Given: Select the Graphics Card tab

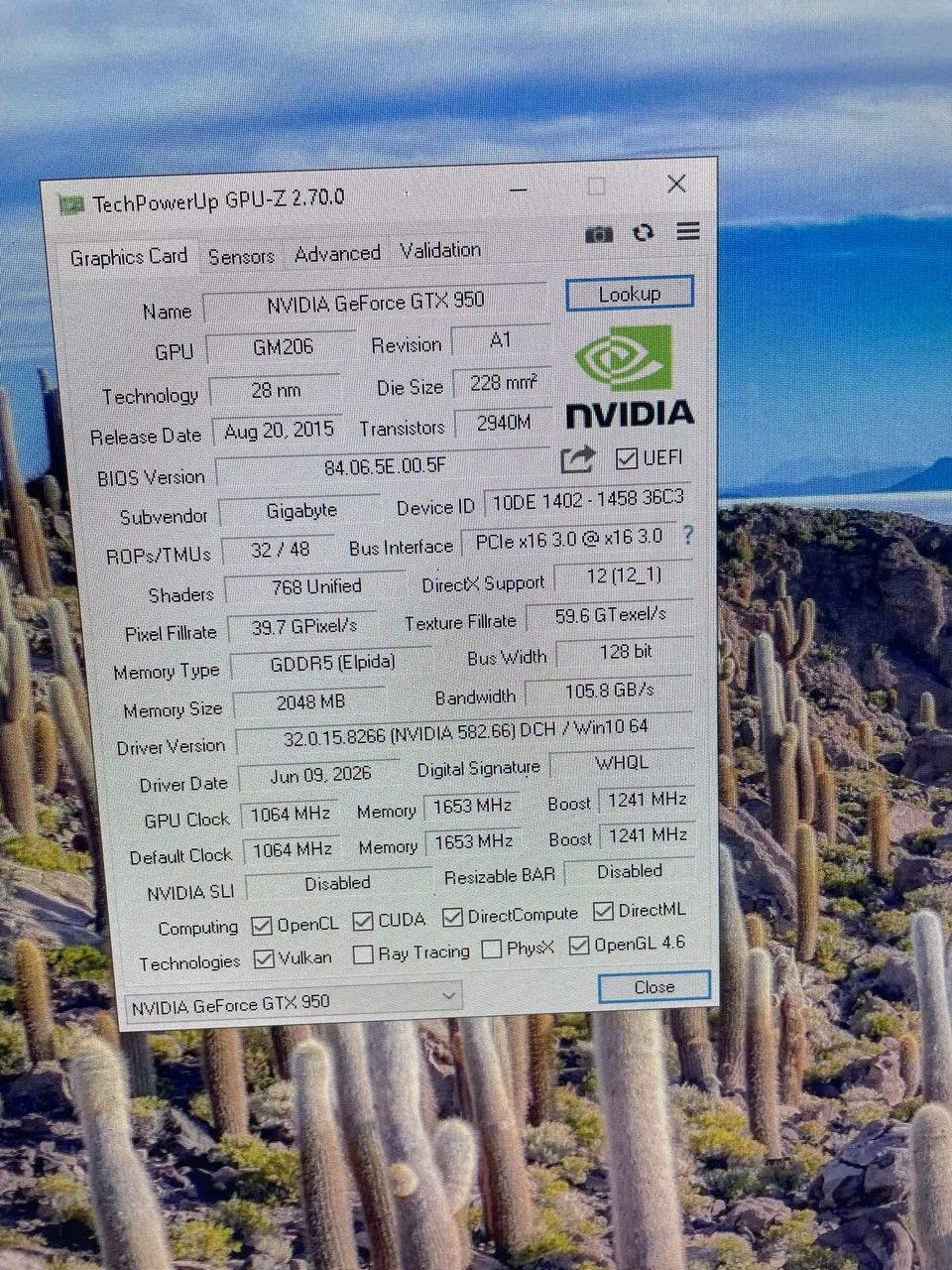Looking at the screenshot, I should [128, 257].
